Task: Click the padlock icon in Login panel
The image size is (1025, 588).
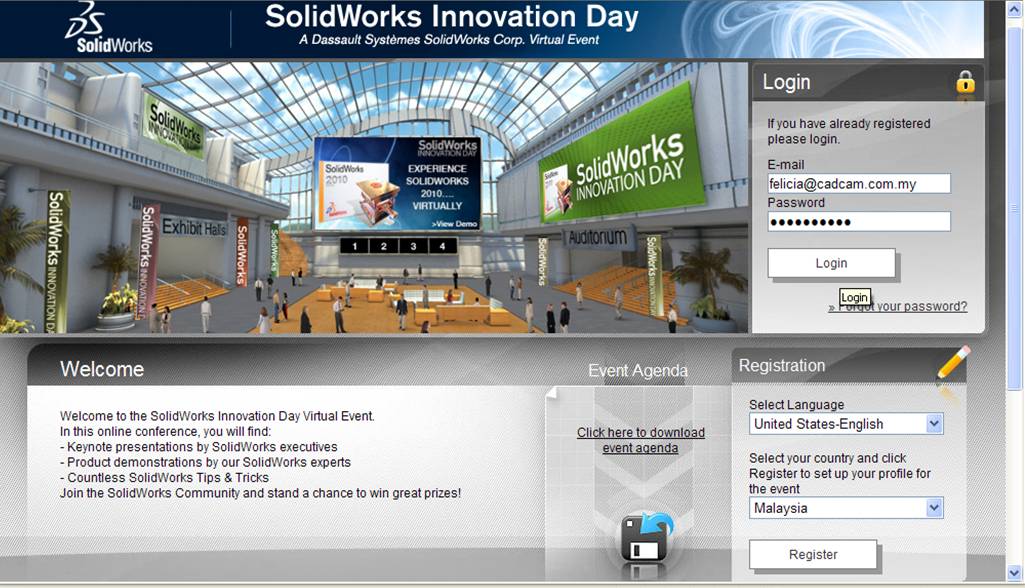Action: pos(965,82)
